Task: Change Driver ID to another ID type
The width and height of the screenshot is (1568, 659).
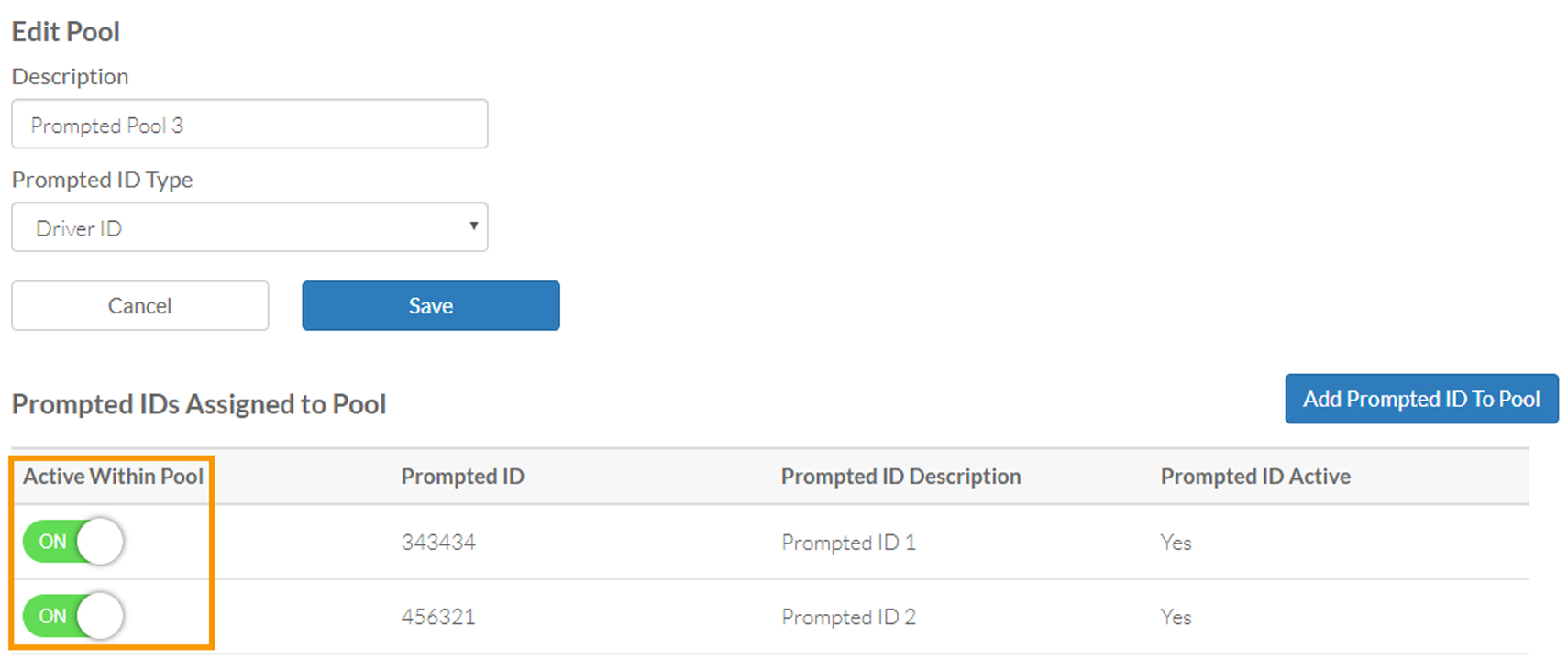Action: point(248,226)
